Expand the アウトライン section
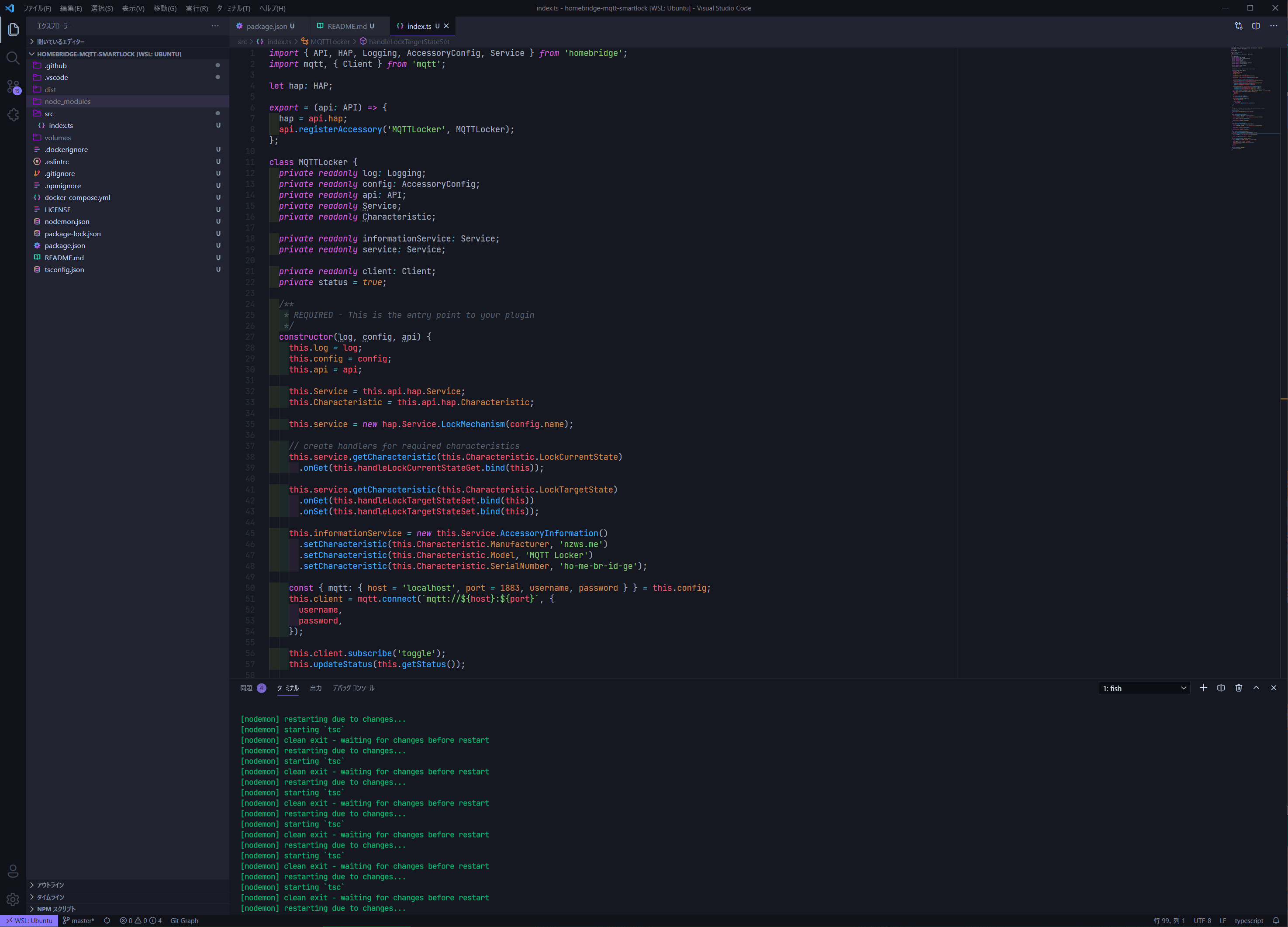The image size is (1288, 927). tap(50, 885)
